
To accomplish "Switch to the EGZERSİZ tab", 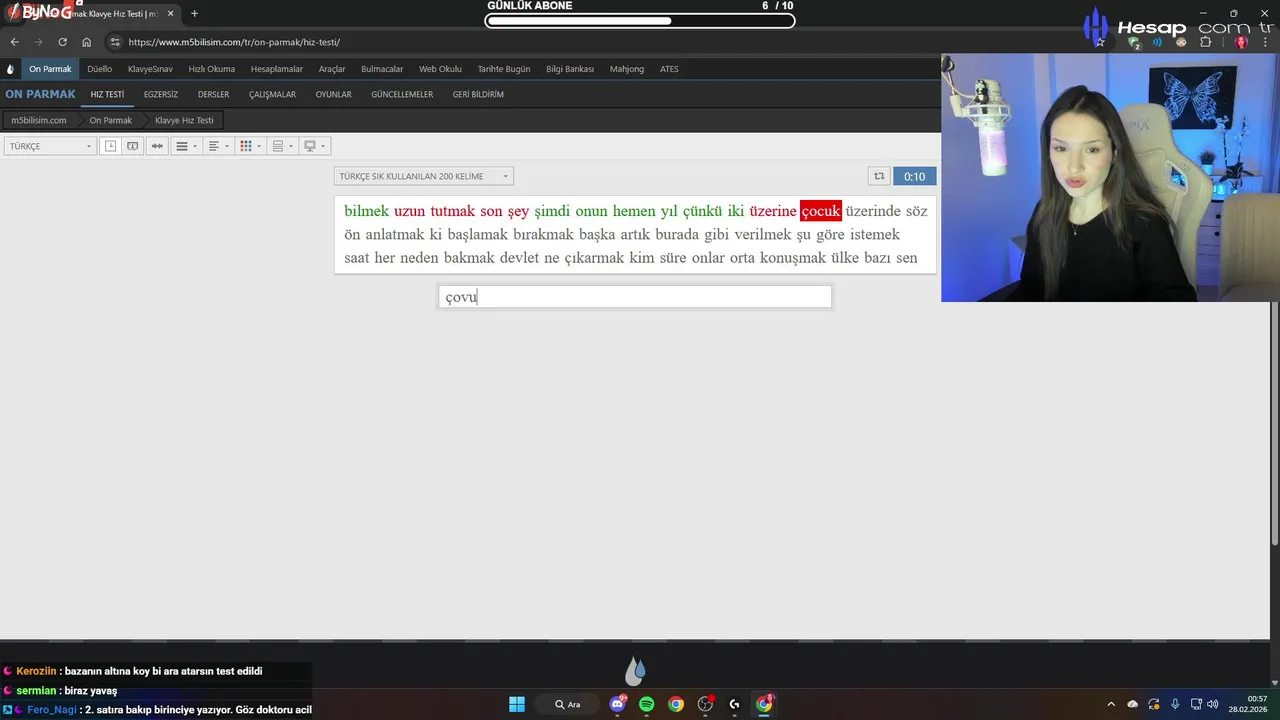I will coord(161,94).
